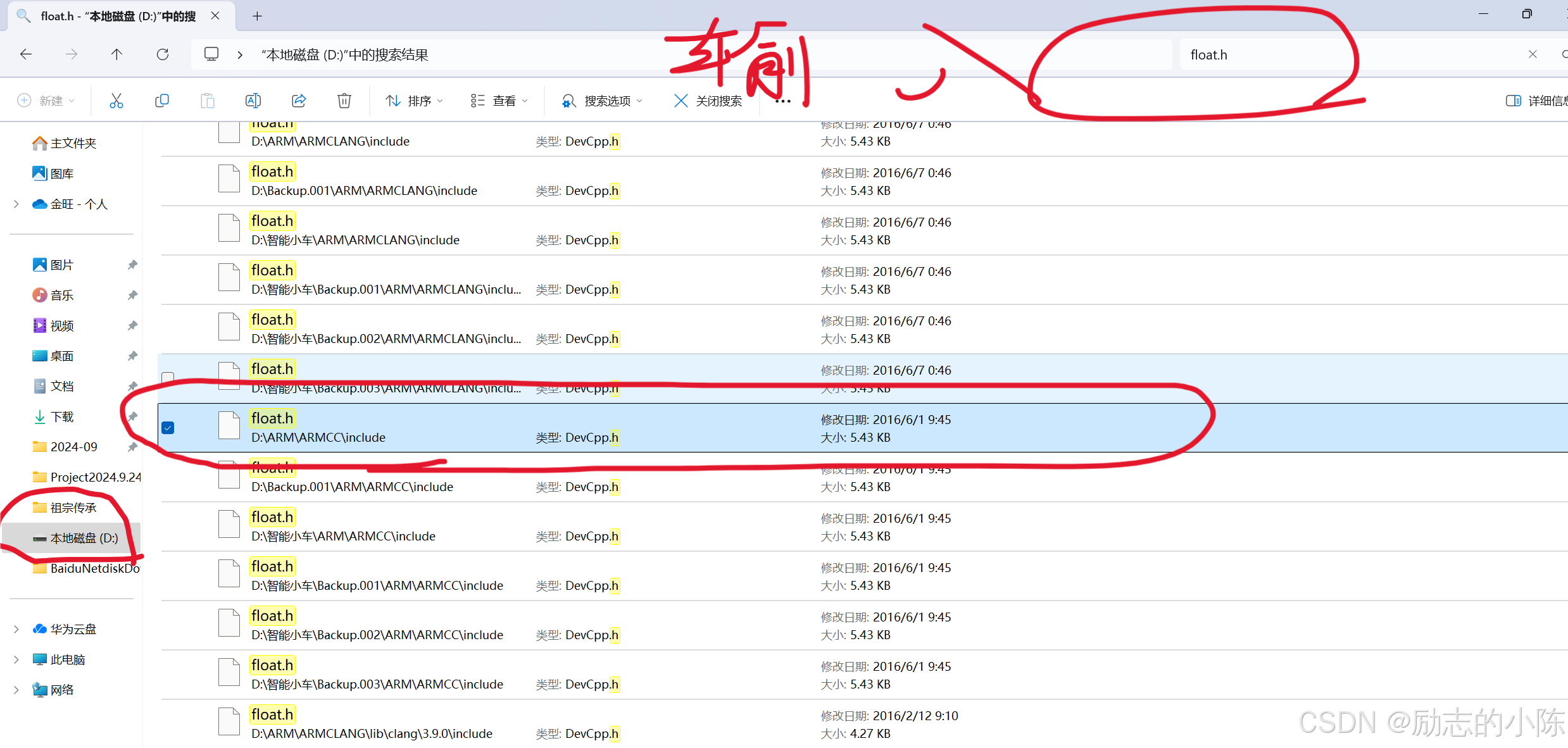This screenshot has height=748, width=1568.
Task: Uncheck the selected D:\ARM\ARMCC\include float.h checkbox
Action: 168,428
